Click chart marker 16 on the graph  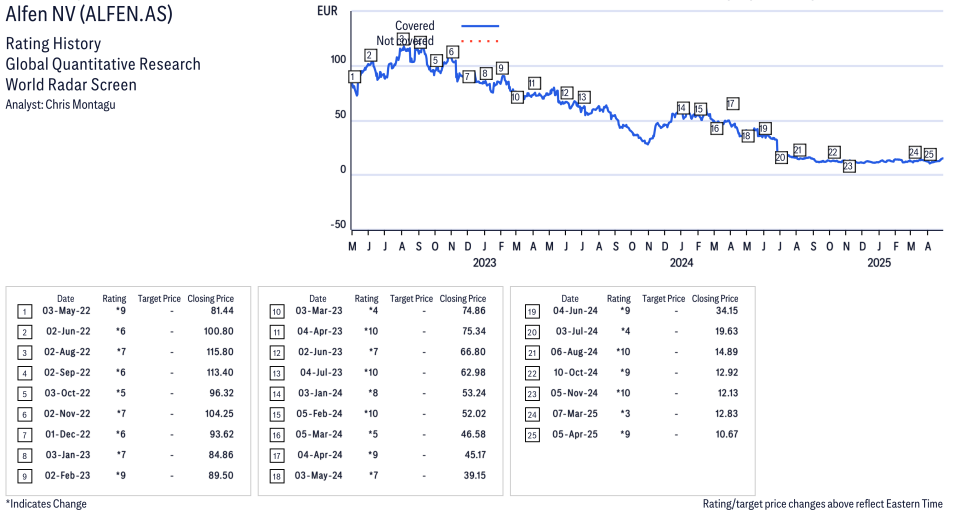716,128
